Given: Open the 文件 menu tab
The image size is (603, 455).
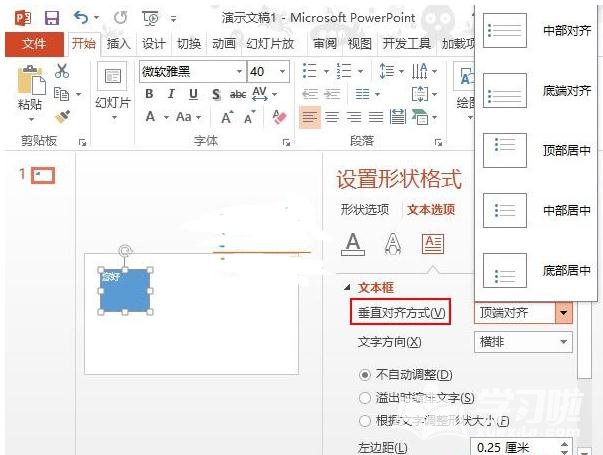Looking at the screenshot, I should click(x=34, y=44).
